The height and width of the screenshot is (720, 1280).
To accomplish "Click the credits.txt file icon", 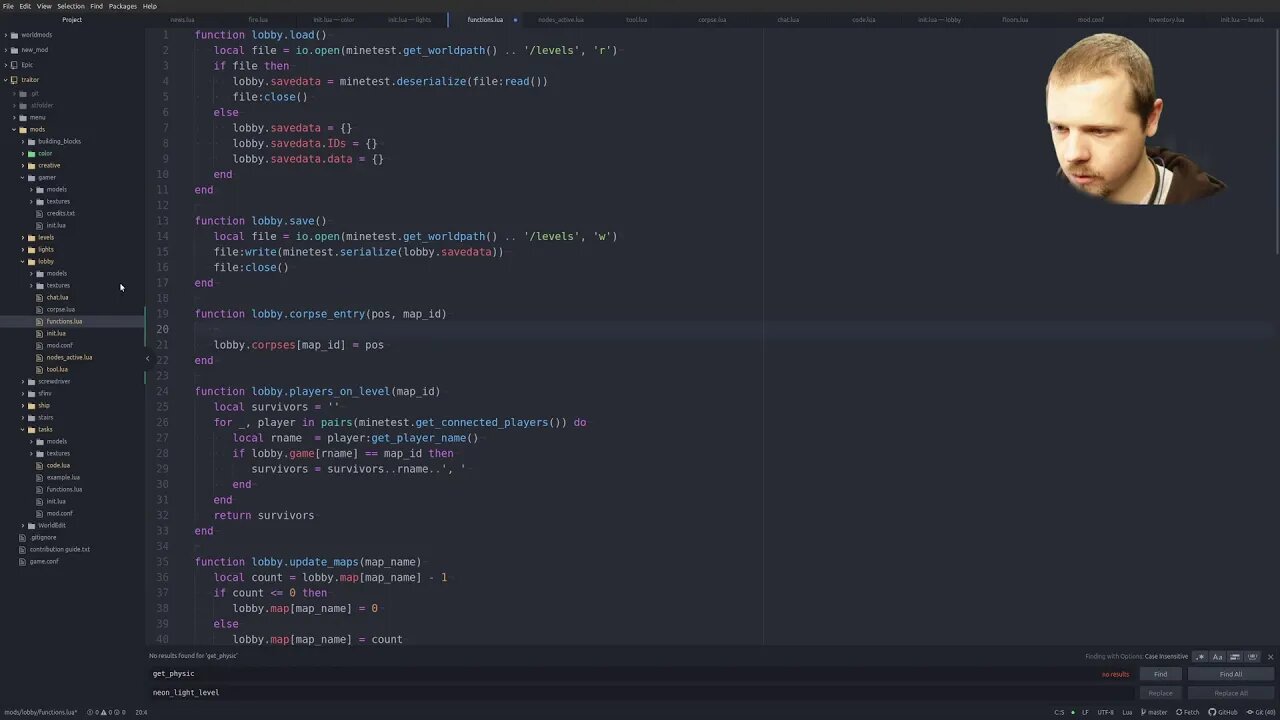I will pos(40,213).
